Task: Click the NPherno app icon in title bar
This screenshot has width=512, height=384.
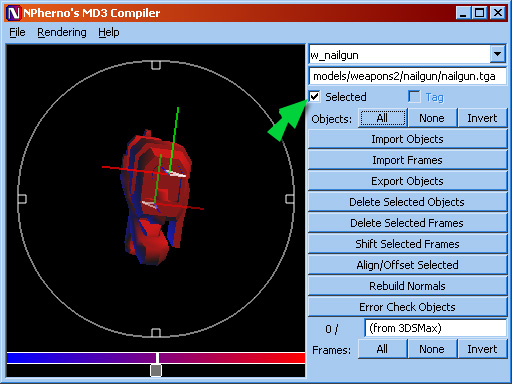Action: click(x=14, y=13)
